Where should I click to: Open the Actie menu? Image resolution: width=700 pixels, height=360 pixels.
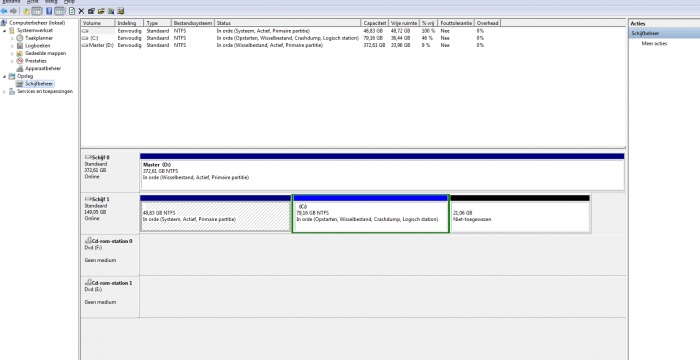(x=33, y=2)
